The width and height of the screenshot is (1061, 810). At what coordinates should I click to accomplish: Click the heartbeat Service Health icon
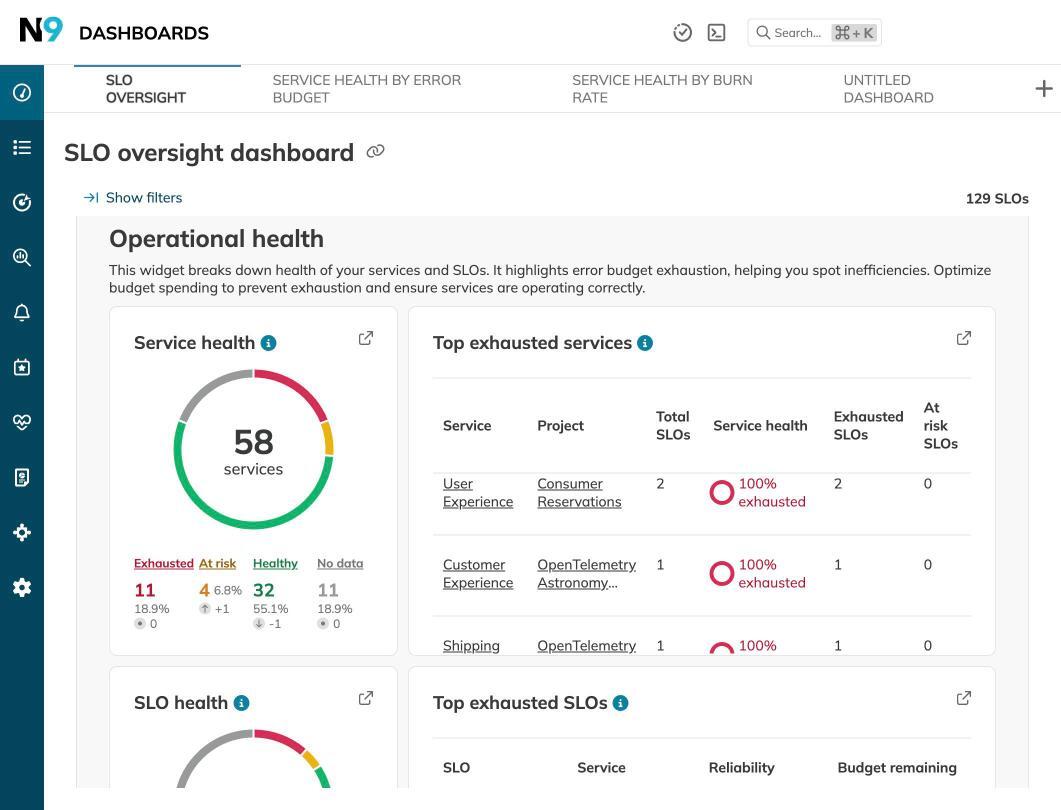20,419
